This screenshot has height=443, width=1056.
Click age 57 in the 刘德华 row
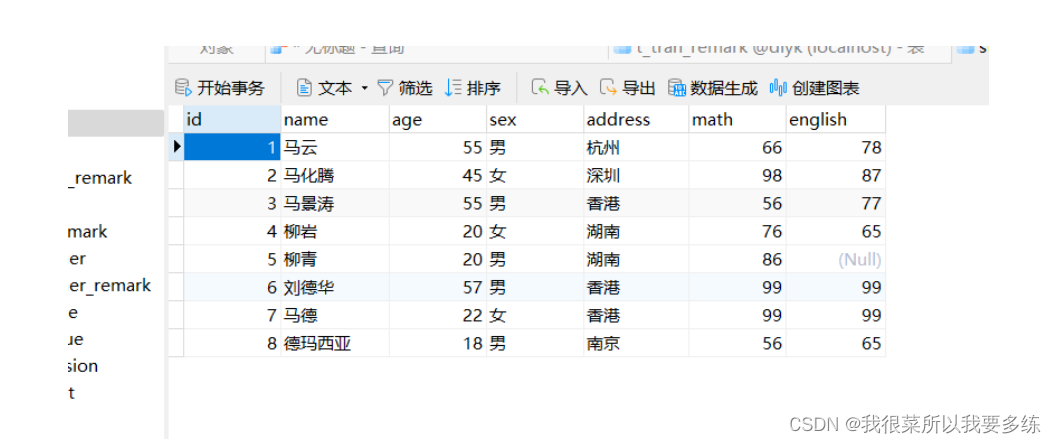tap(438, 287)
